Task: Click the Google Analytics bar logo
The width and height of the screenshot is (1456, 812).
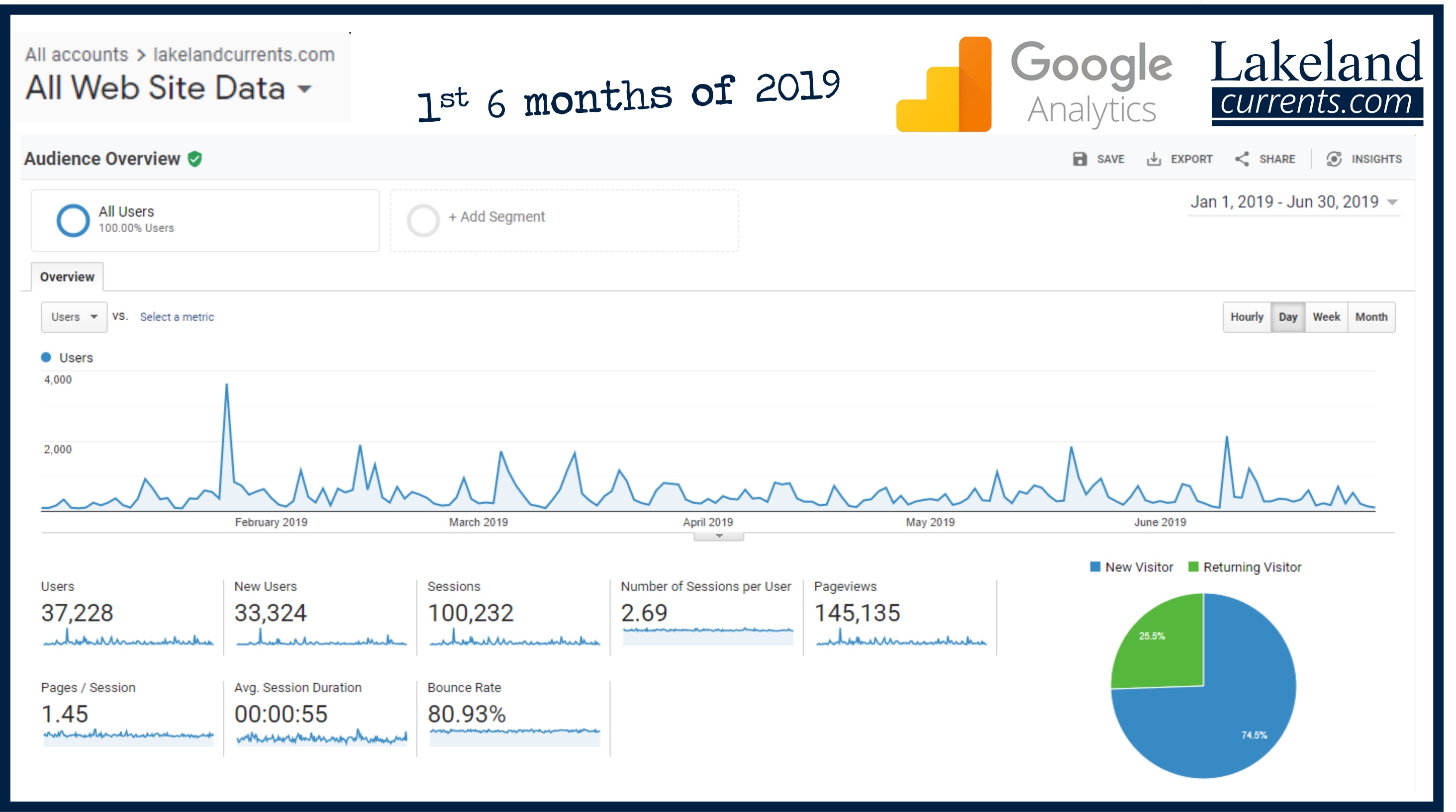Action: point(945,84)
